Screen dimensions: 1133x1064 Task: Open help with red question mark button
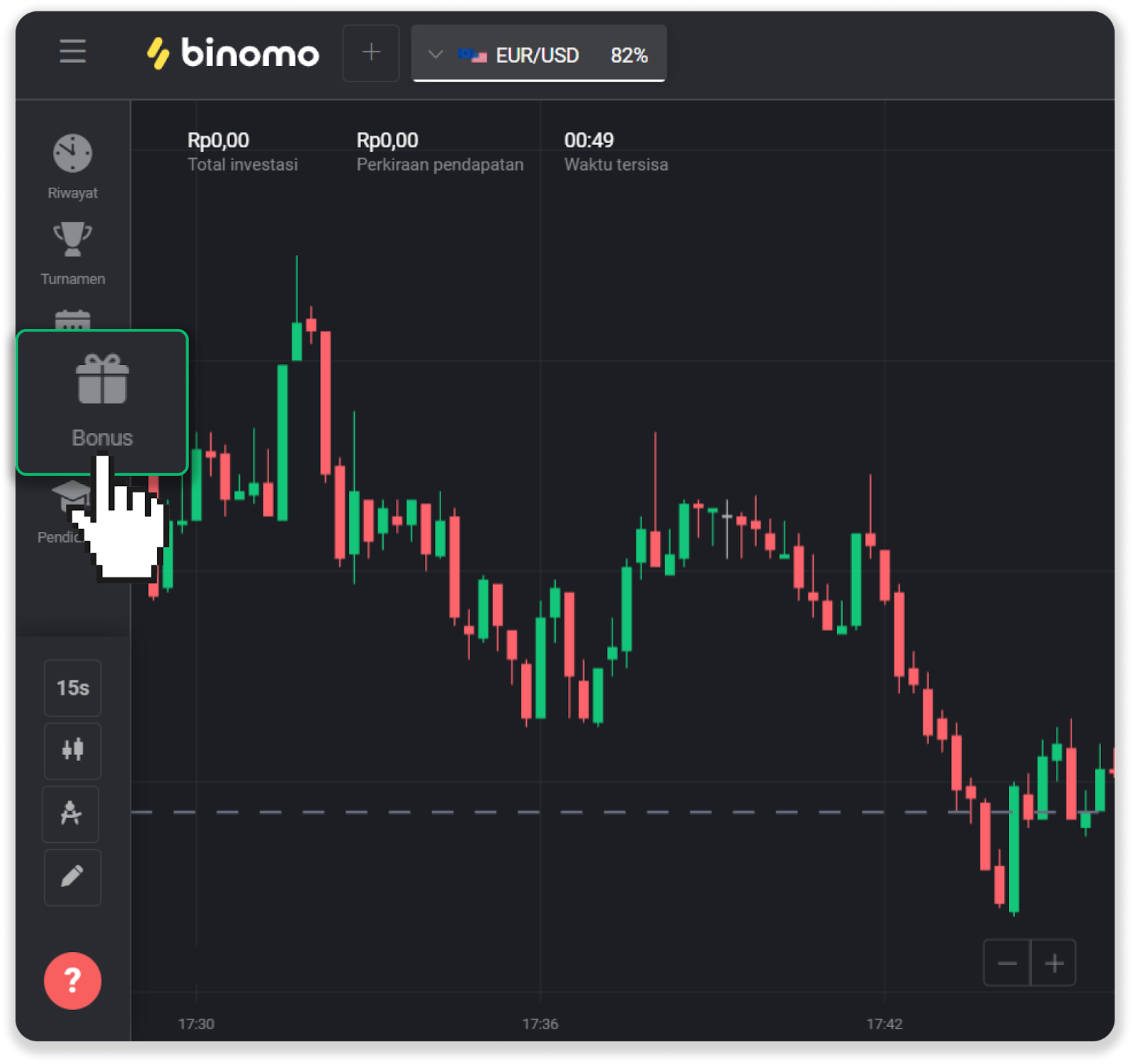point(72,980)
